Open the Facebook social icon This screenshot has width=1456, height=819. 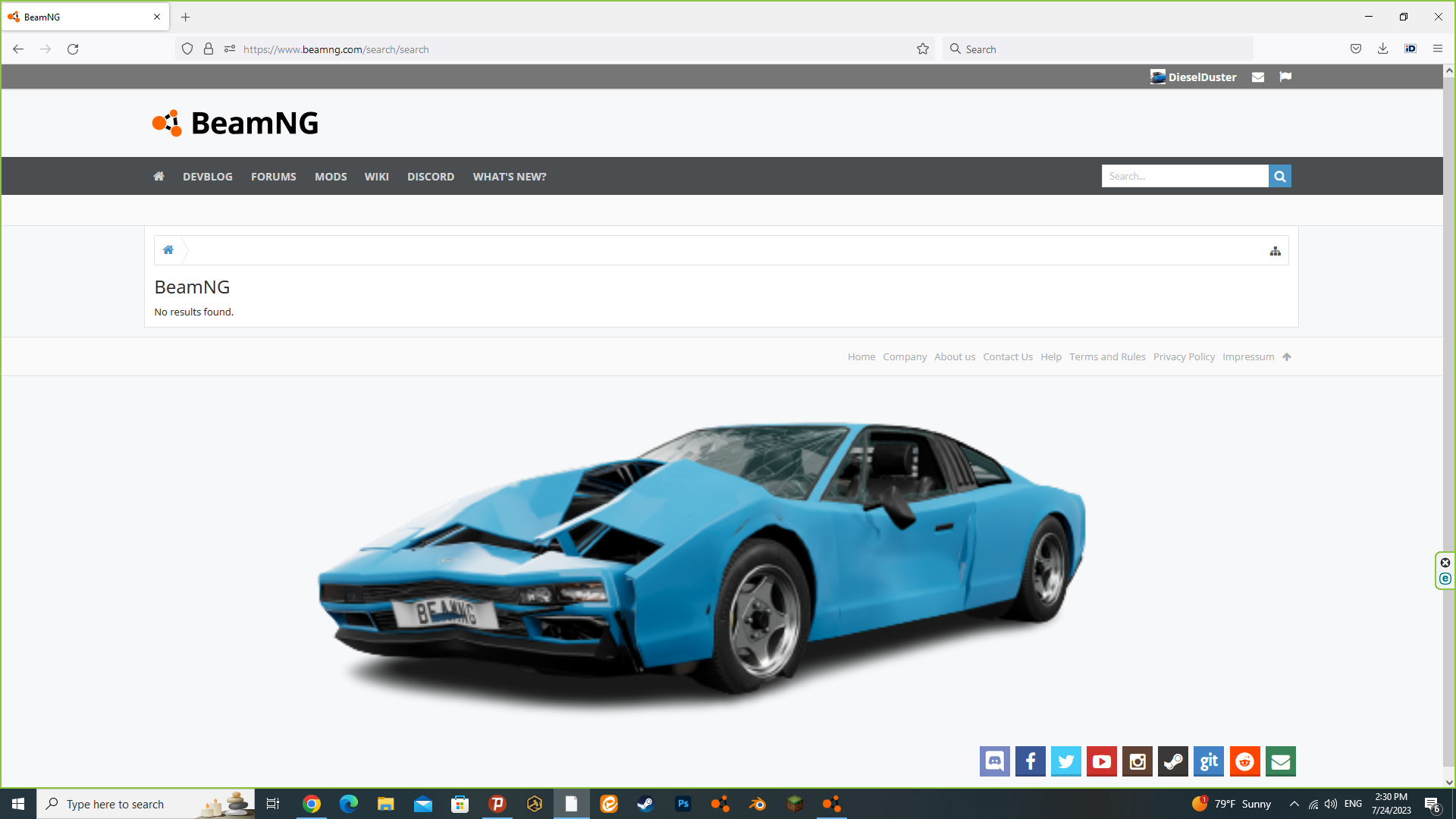[1030, 761]
